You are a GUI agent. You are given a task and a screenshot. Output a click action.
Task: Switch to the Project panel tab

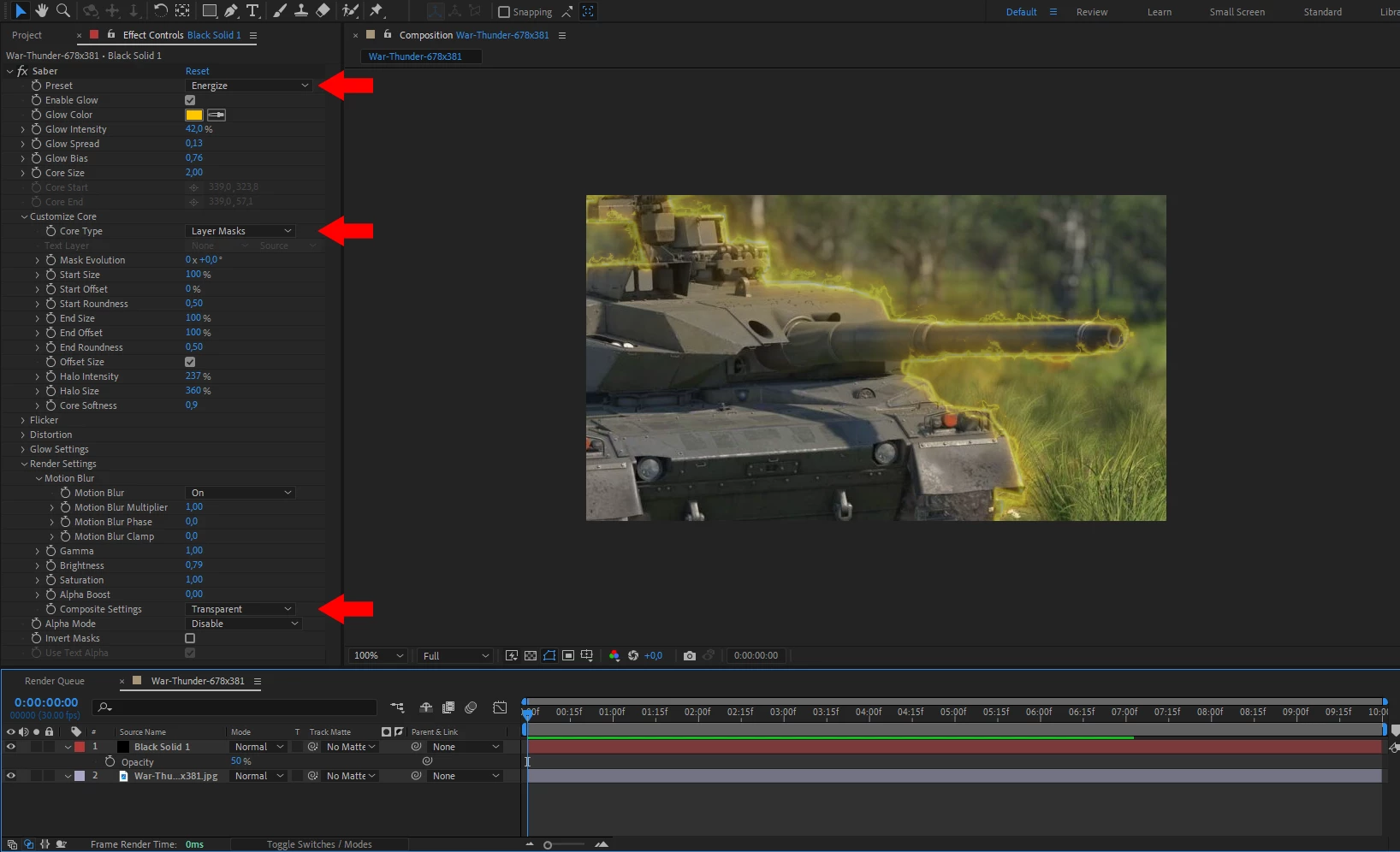27,35
